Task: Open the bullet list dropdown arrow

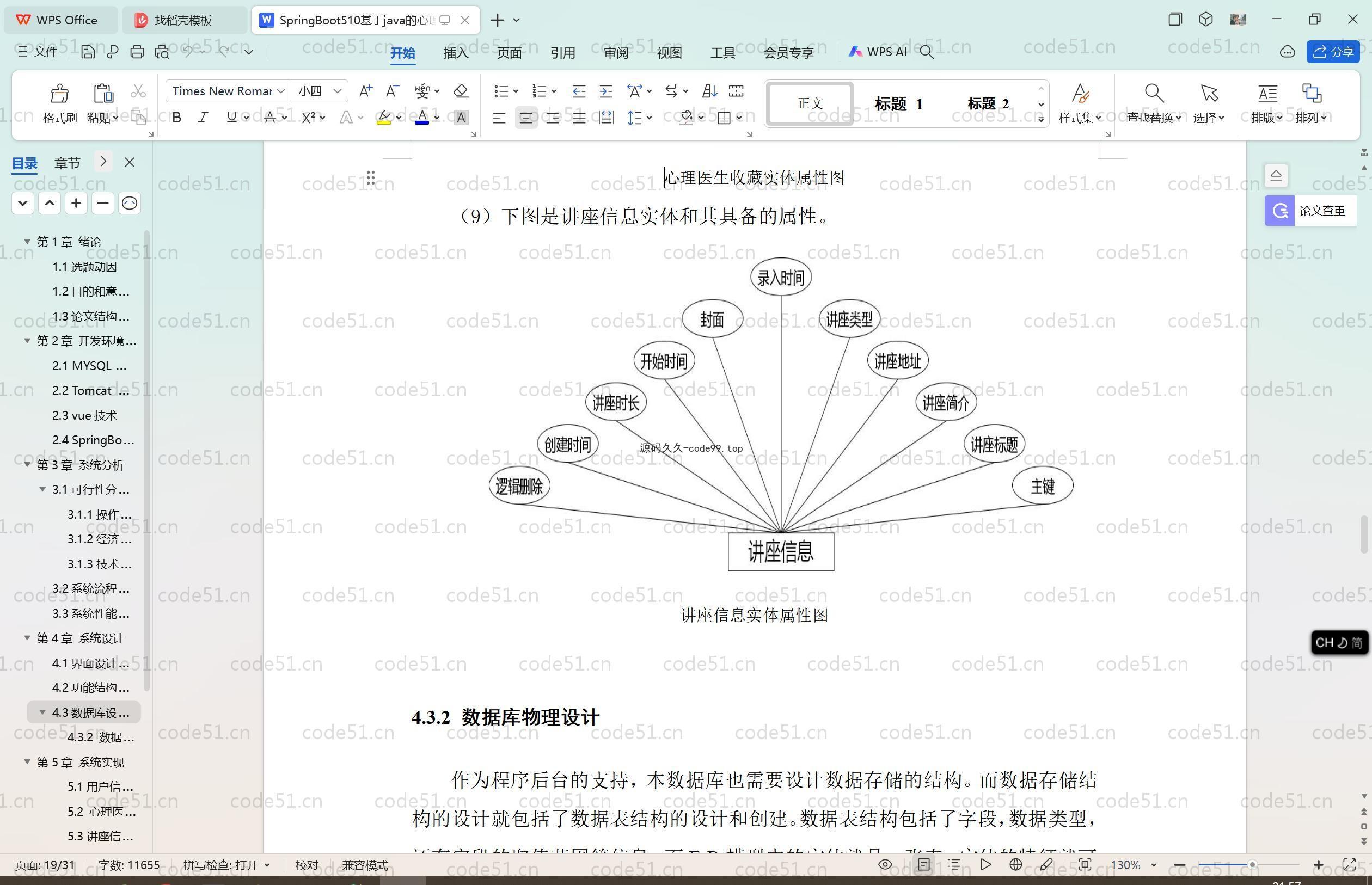Action: pyautogui.click(x=516, y=91)
